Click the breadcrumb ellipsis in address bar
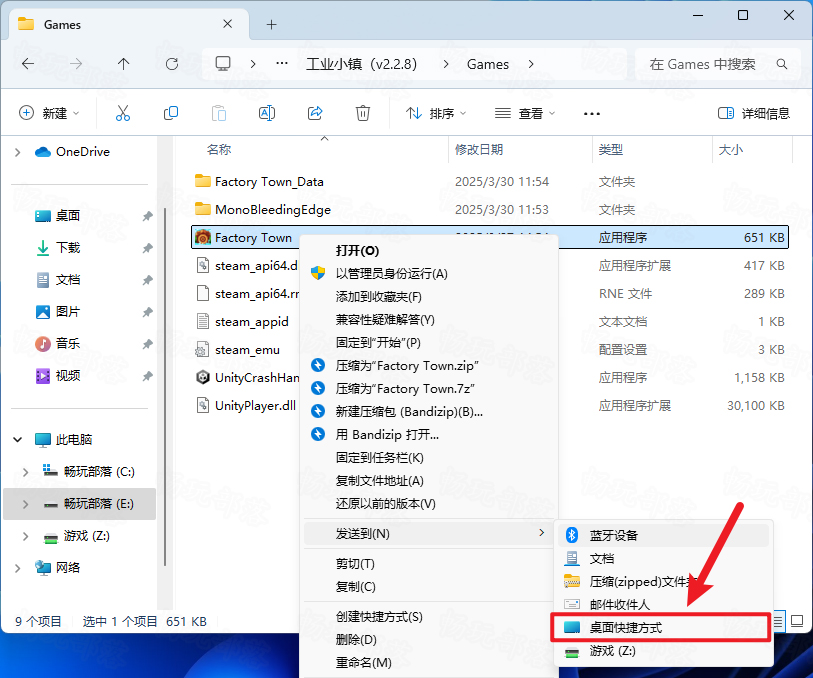813x678 pixels. (x=282, y=63)
